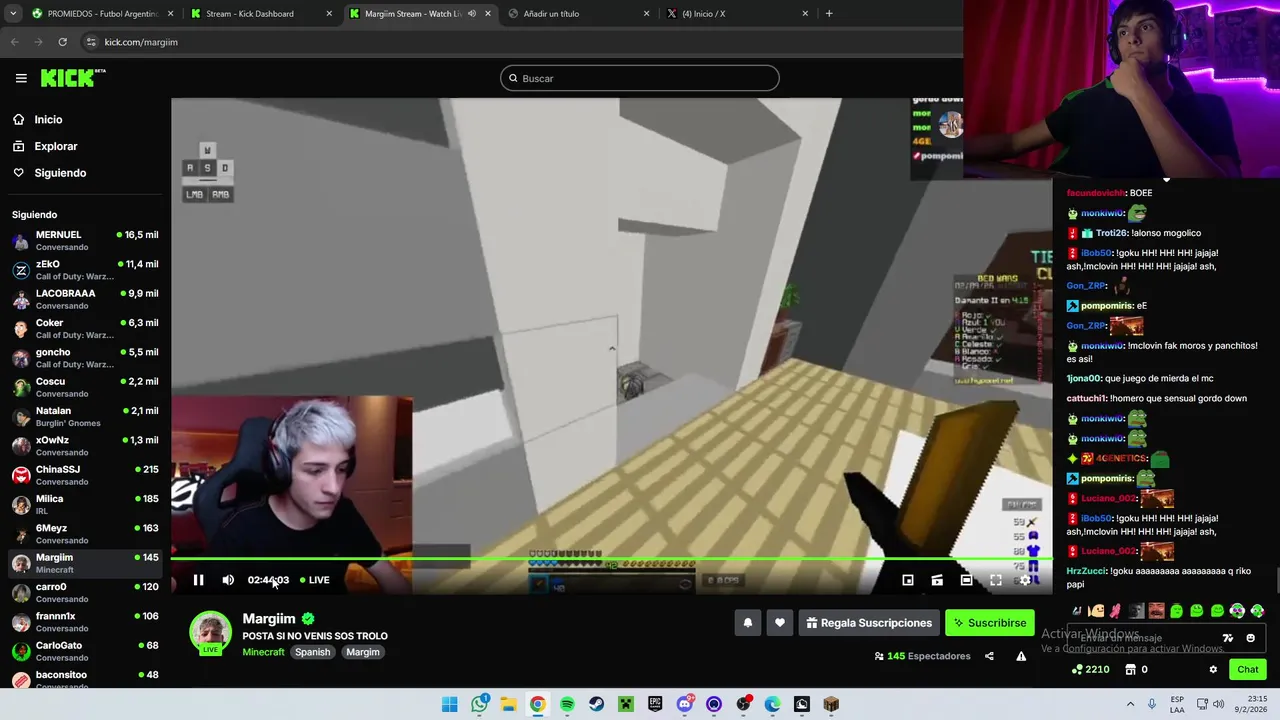
Task: Reload the page
Action: click(62, 42)
